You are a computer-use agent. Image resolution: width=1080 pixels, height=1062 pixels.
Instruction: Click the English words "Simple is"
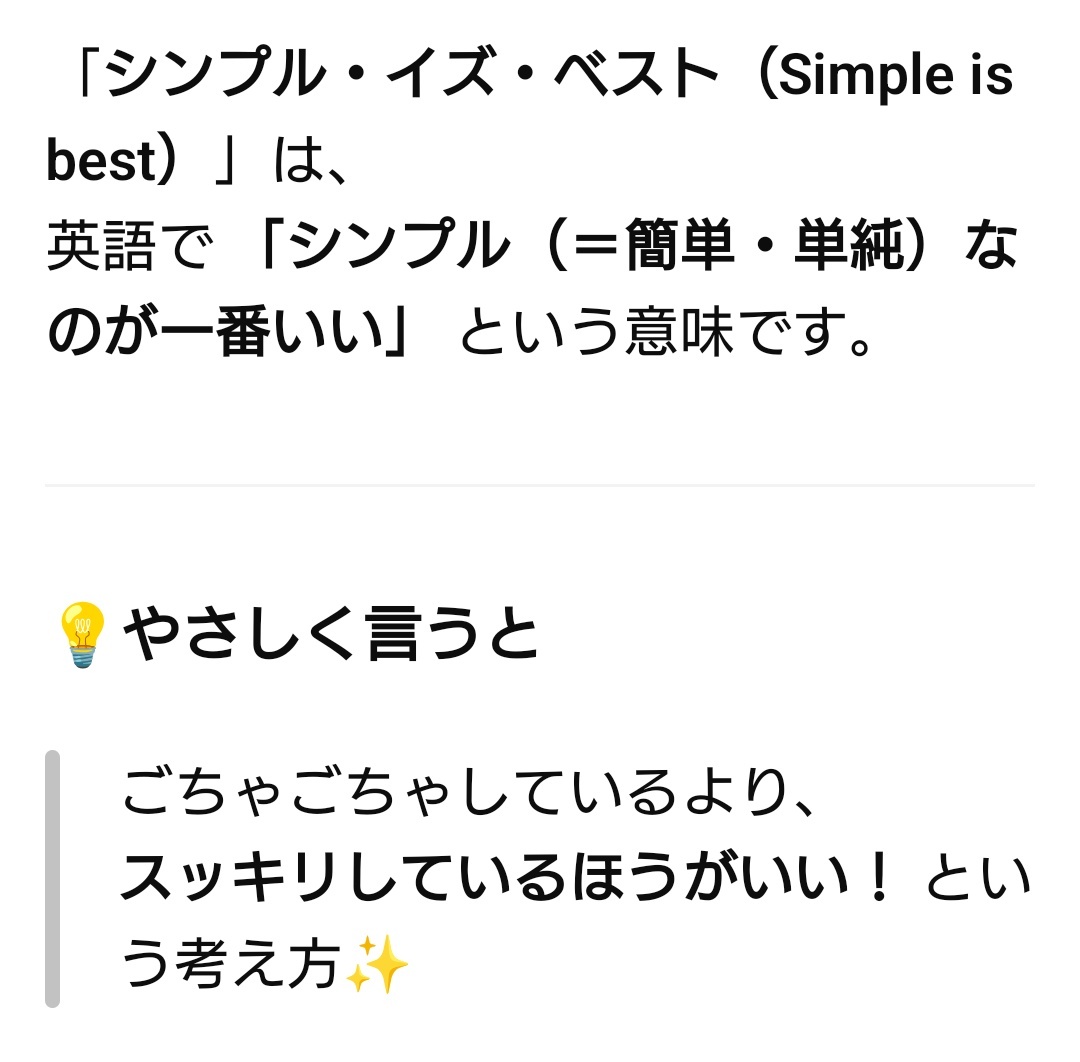[x=895, y=77]
